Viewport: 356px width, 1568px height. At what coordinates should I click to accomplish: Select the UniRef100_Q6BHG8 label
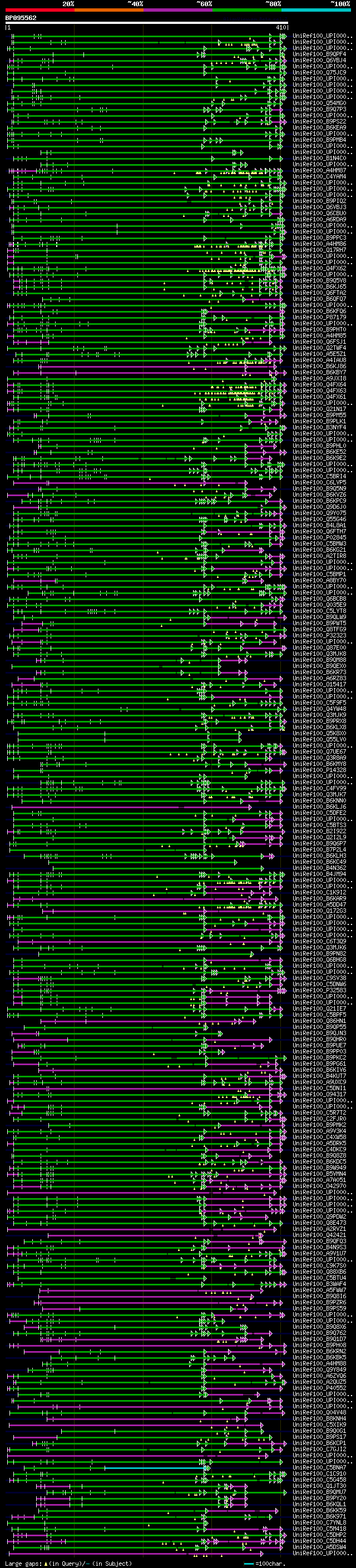[x=319, y=960]
